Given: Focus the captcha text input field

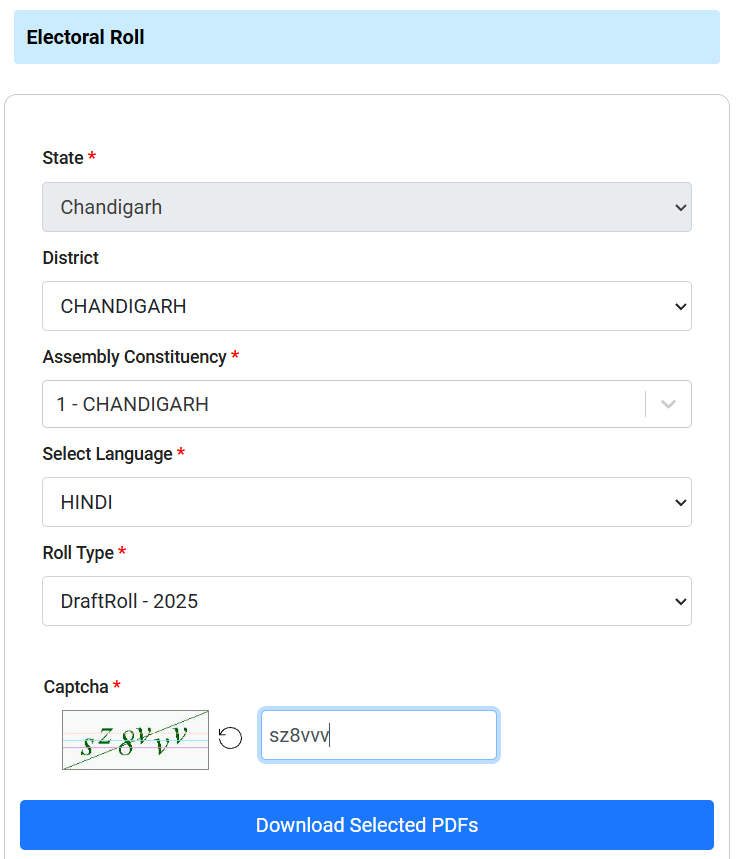Looking at the screenshot, I should 378,735.
